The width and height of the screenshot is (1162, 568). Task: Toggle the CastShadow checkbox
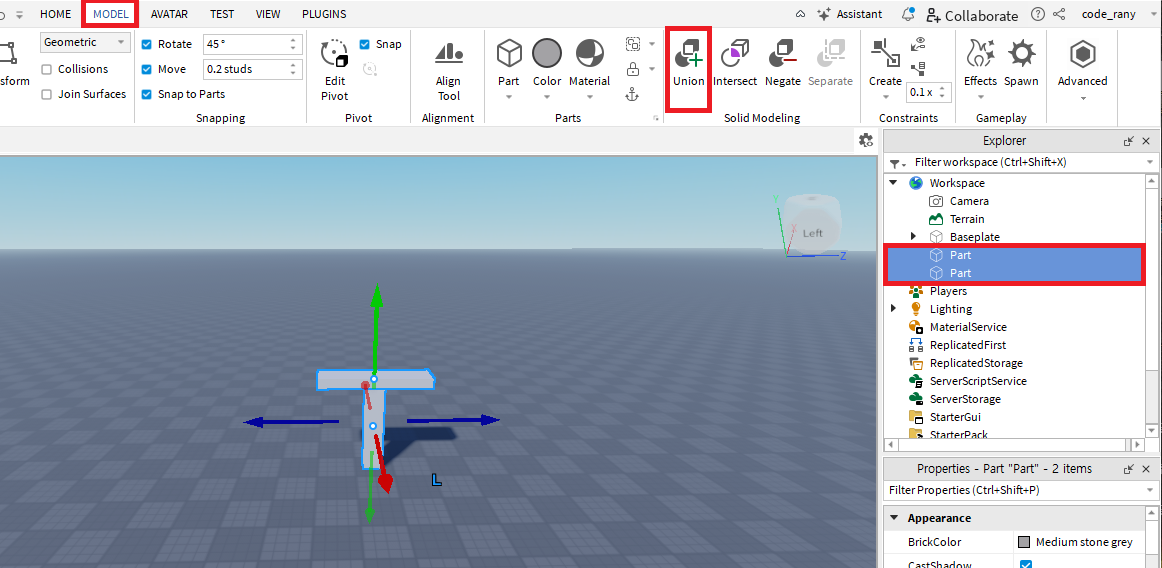pos(1026,565)
